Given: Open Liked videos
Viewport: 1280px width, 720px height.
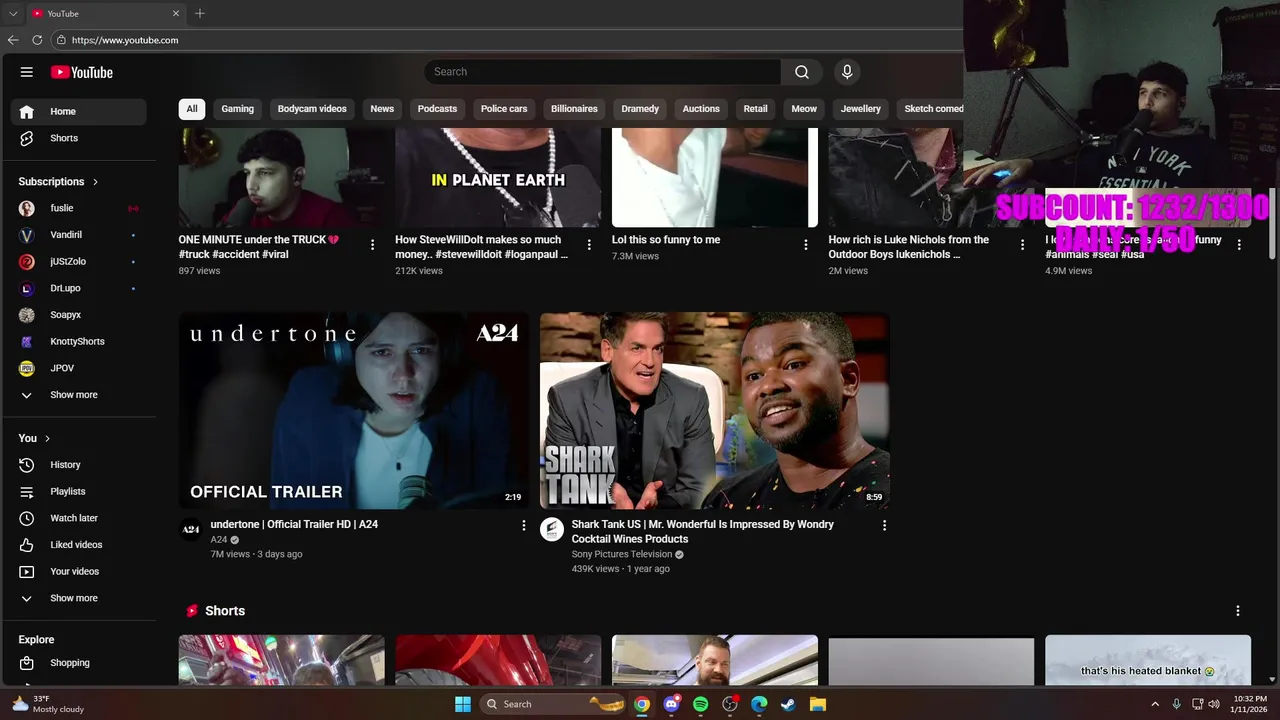Looking at the screenshot, I should point(79,545).
